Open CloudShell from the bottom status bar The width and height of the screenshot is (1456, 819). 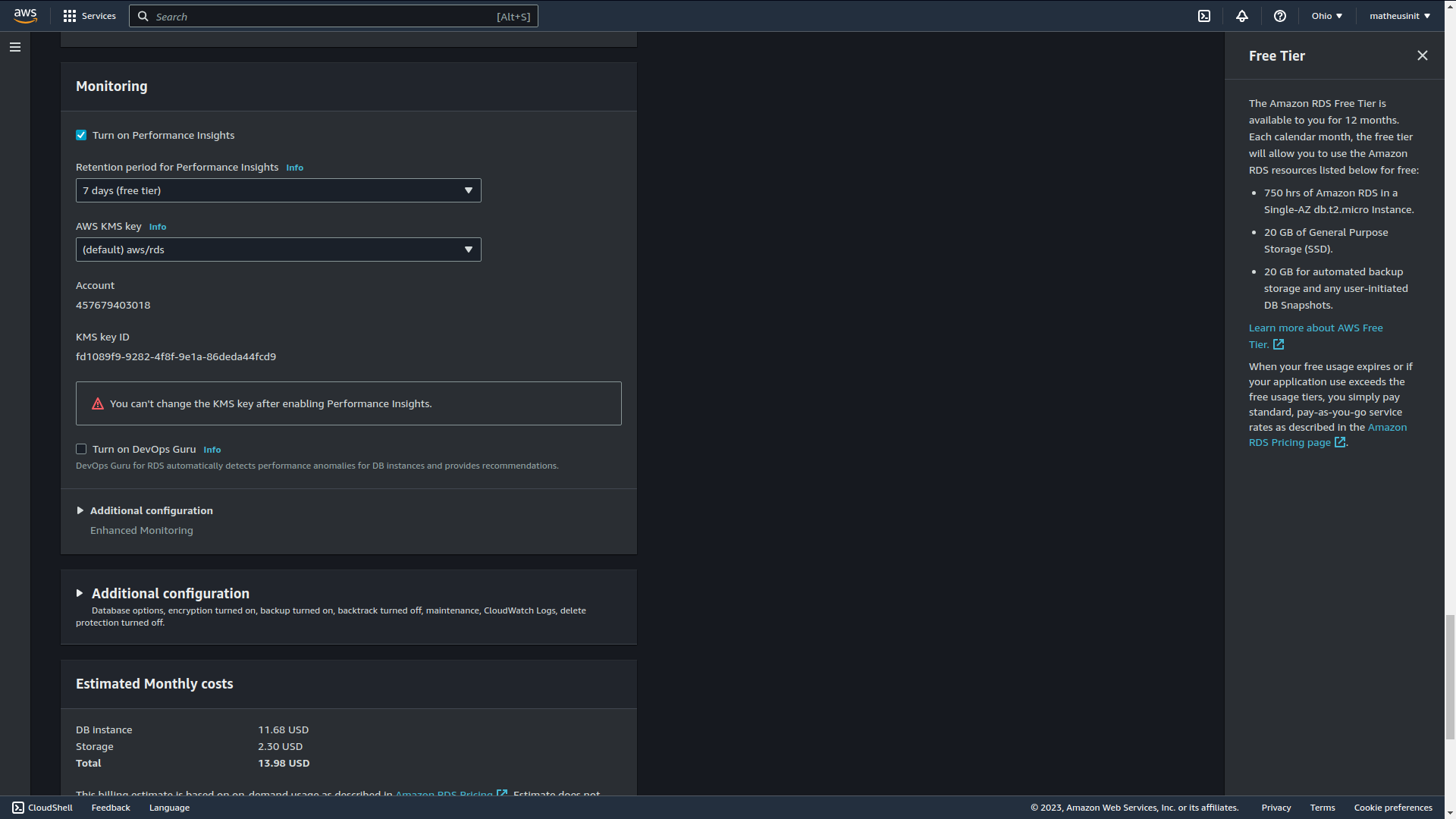(x=42, y=808)
